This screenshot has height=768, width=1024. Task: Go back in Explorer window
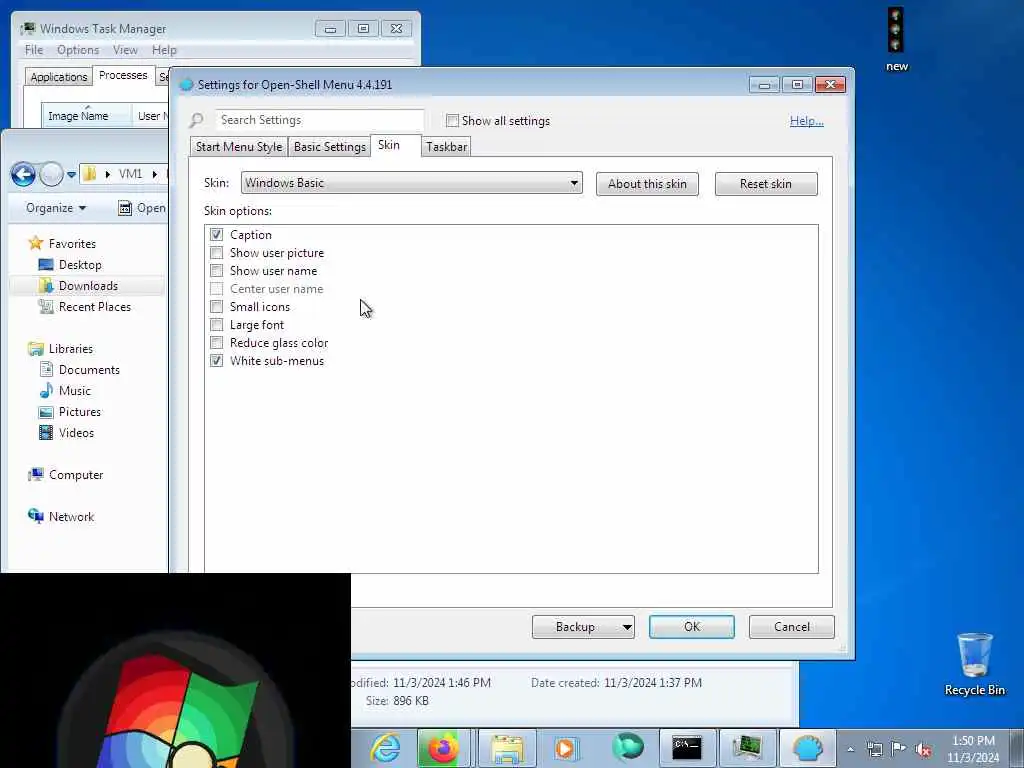[24, 174]
